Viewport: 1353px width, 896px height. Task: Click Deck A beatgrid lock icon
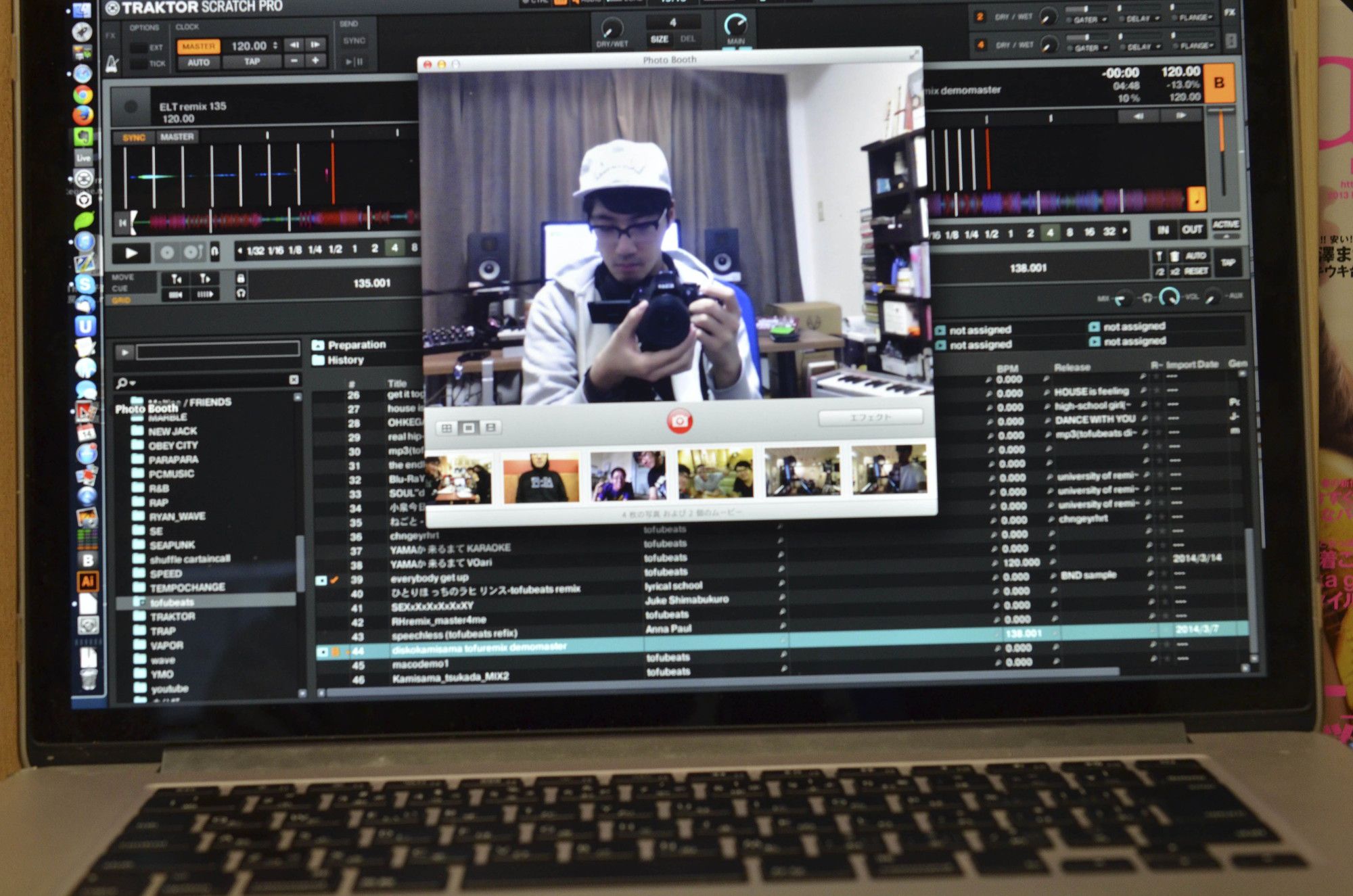[x=241, y=278]
